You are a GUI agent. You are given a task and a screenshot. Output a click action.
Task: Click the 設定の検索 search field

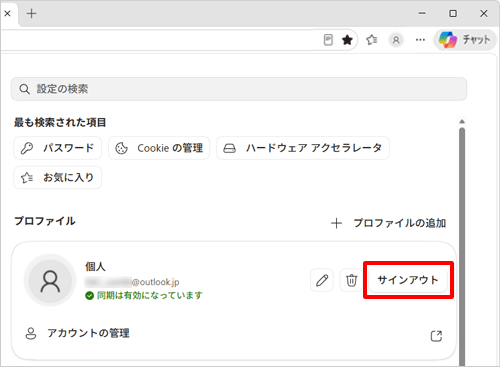coord(239,89)
